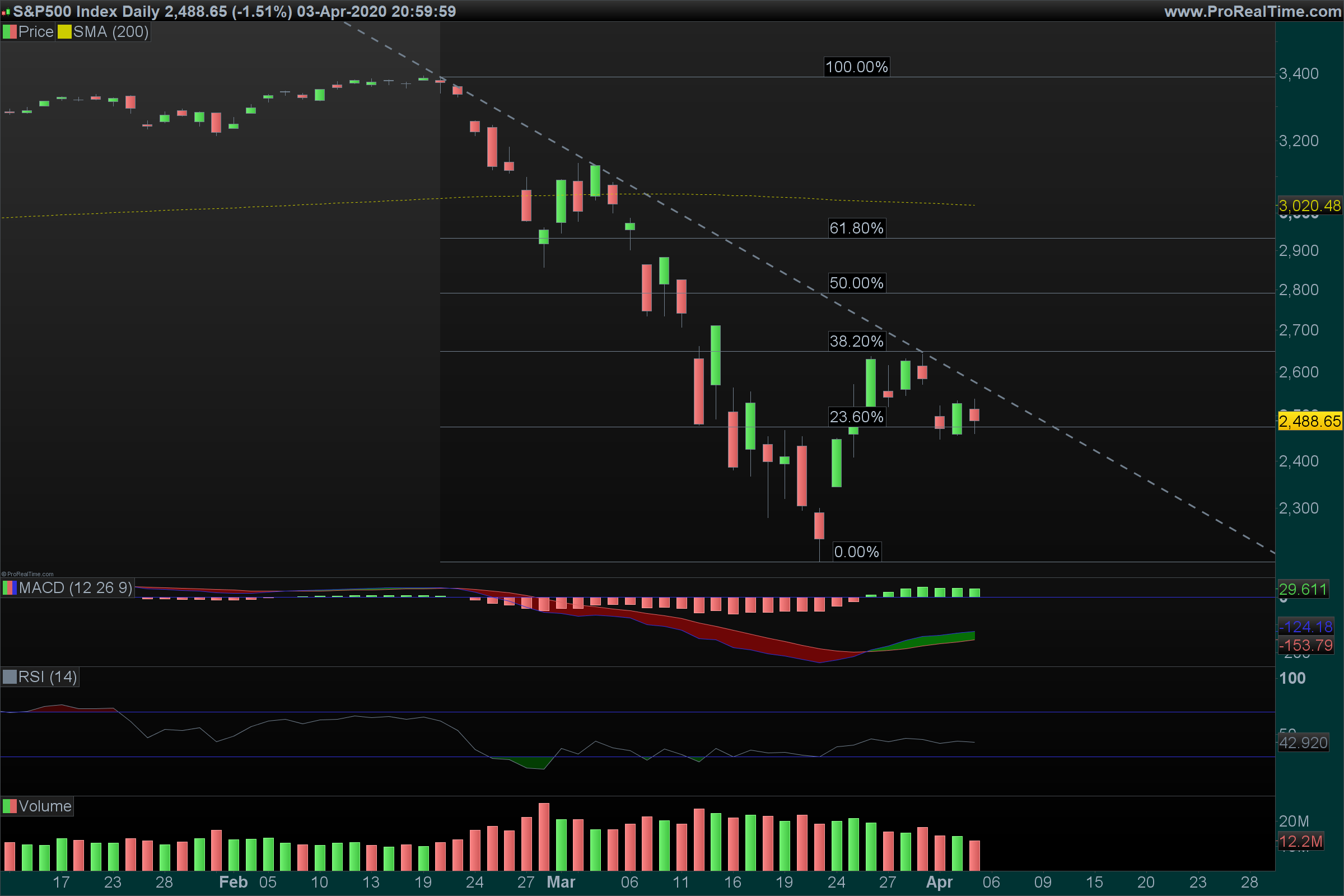
Task: Open SMA (200) indicator settings label
Action: coord(111,32)
